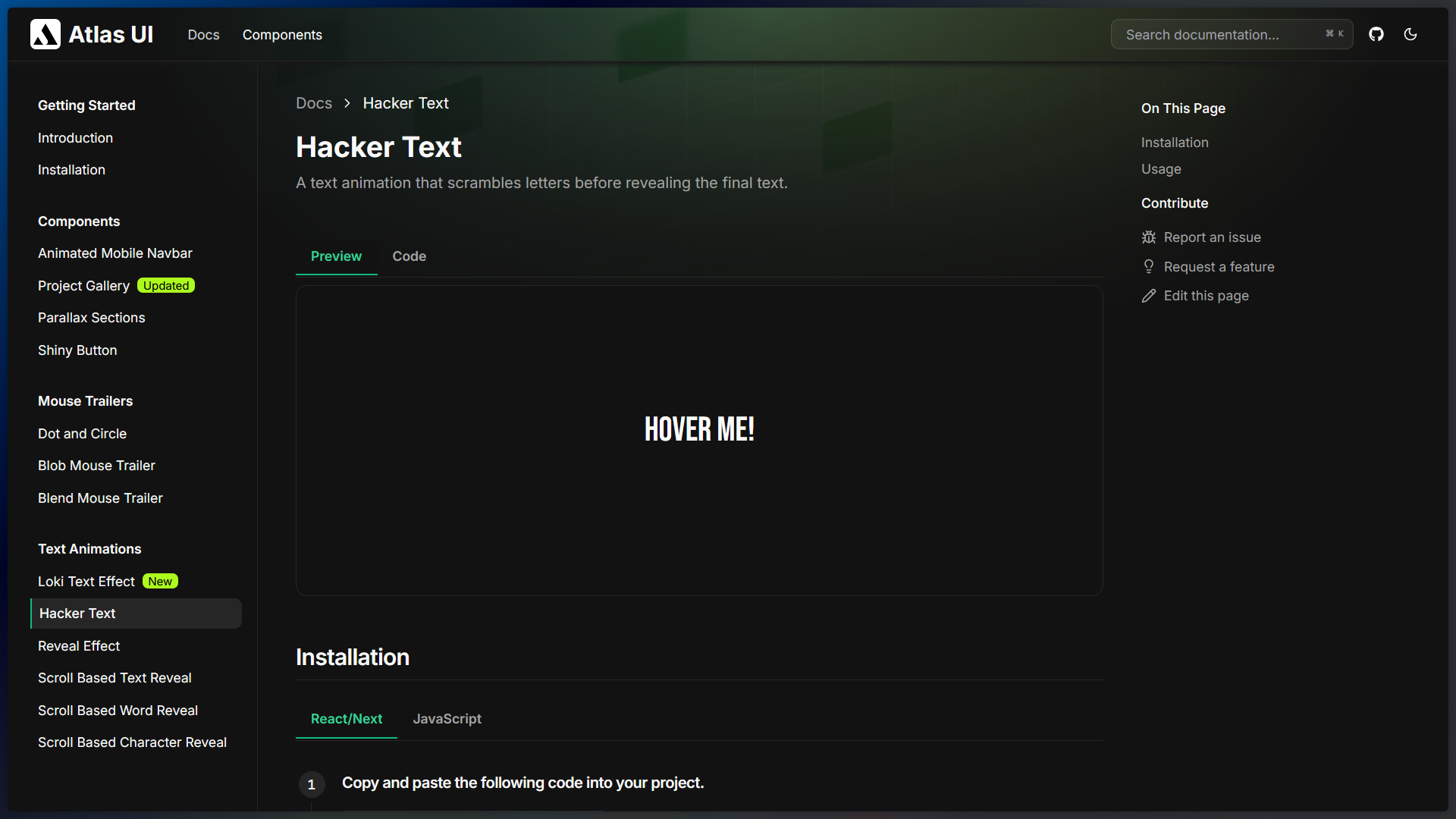Click the HOVER ME! preview text
The image size is (1456, 819).
click(699, 430)
